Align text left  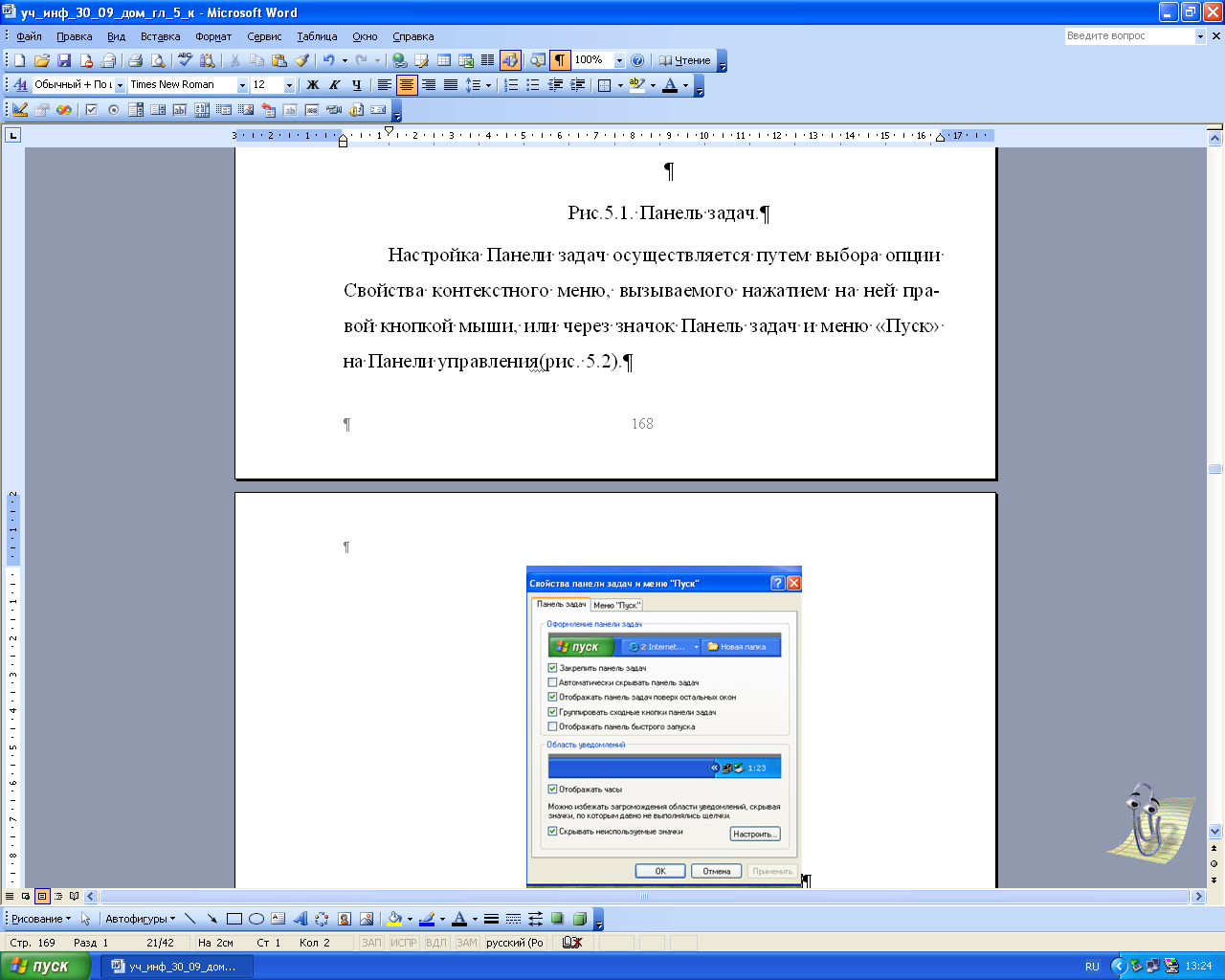tap(384, 85)
